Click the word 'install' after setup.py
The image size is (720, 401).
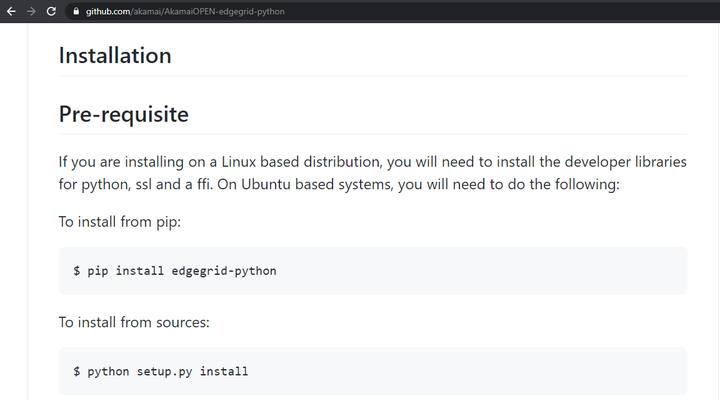(x=224, y=371)
